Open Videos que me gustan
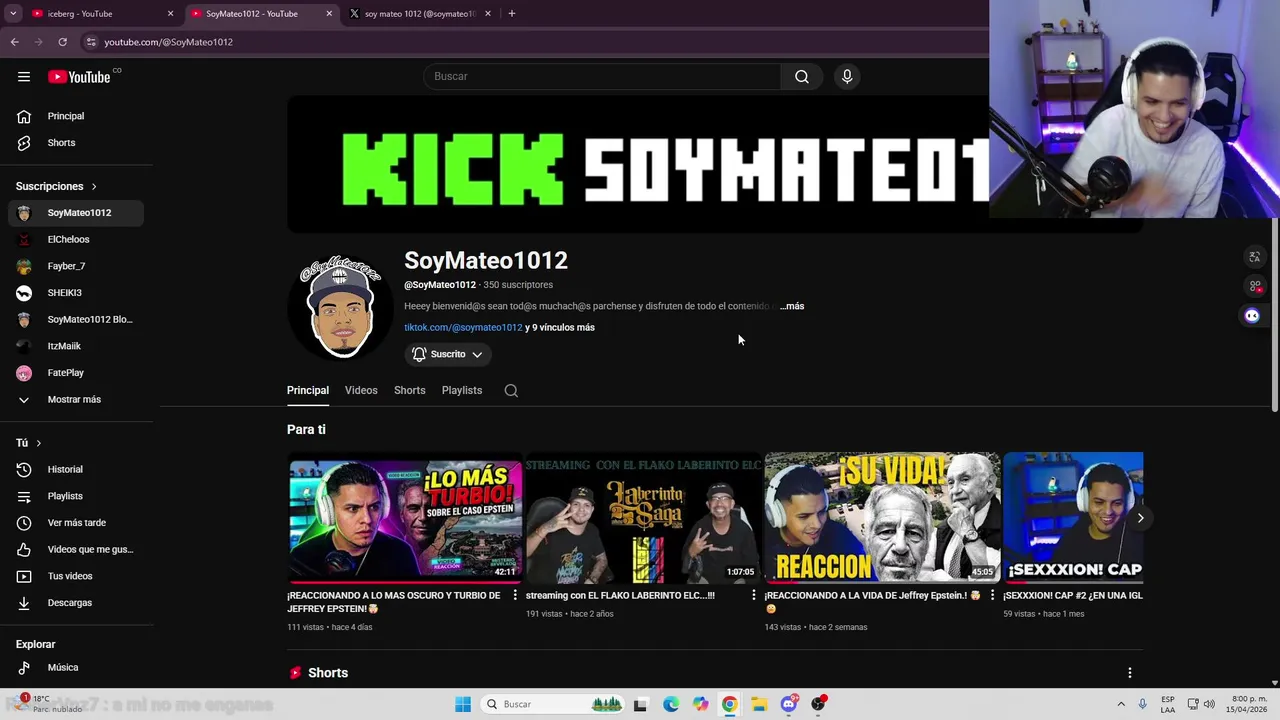Screen dimensions: 1280x720 pyautogui.click(x=76, y=549)
